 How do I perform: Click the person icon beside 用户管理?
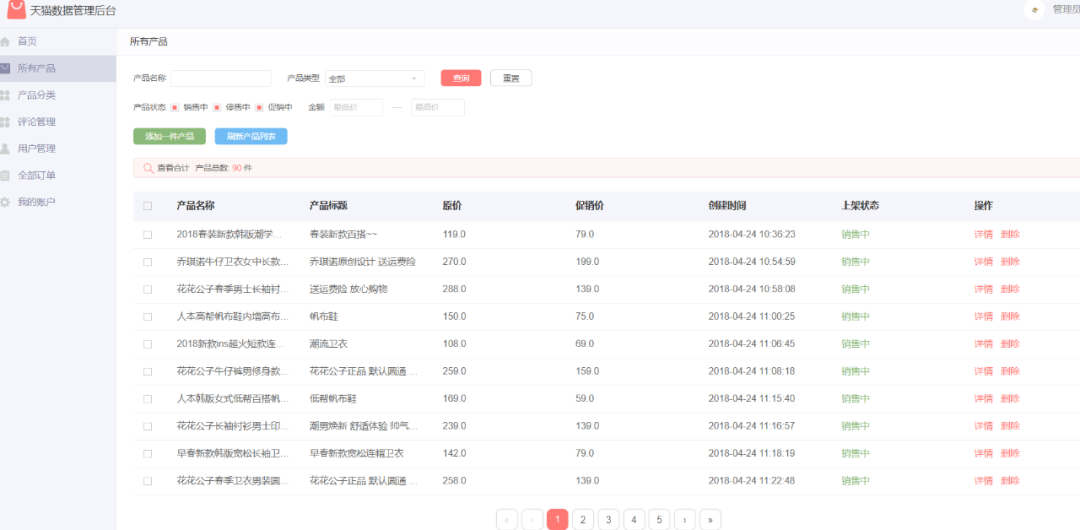point(6,149)
